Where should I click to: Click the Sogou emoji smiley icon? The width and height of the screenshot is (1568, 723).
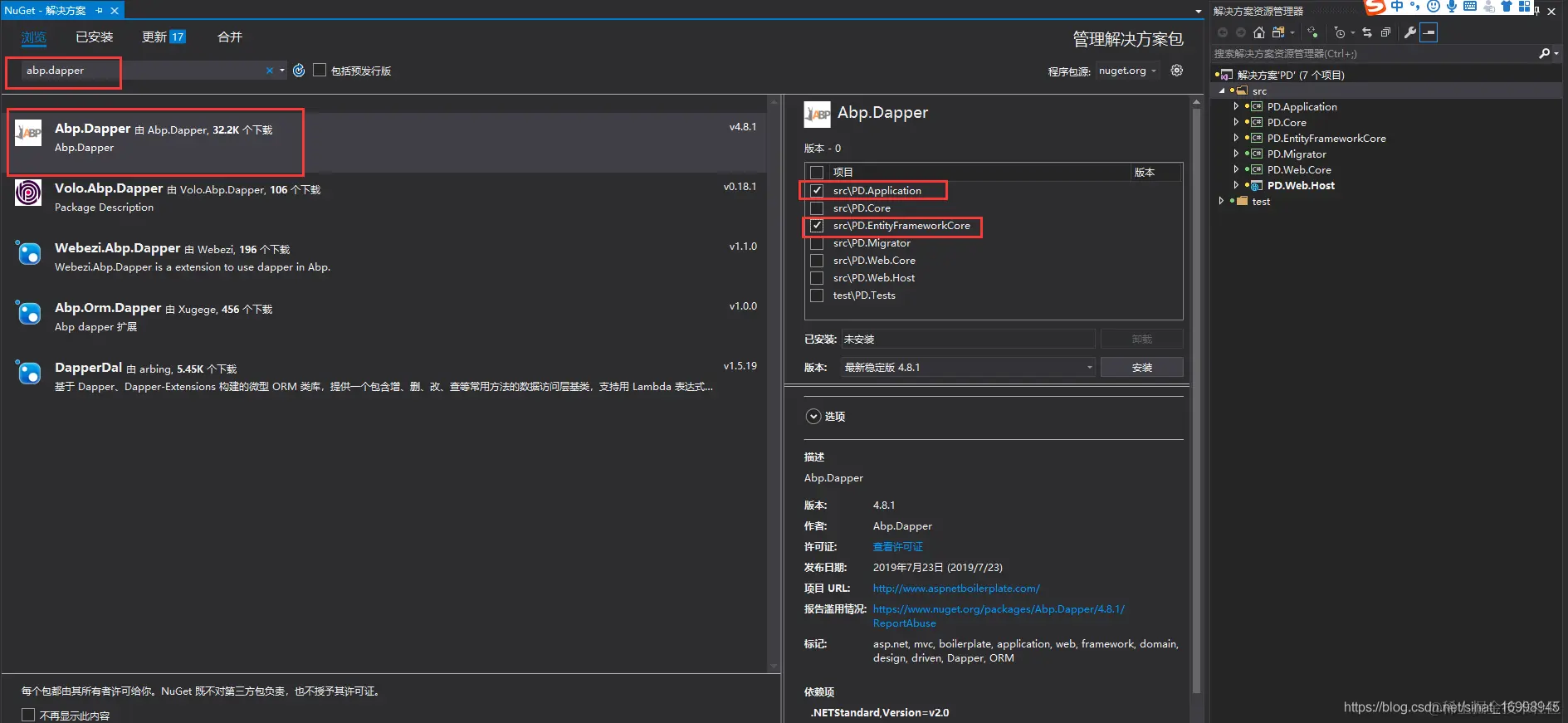tap(1434, 7)
